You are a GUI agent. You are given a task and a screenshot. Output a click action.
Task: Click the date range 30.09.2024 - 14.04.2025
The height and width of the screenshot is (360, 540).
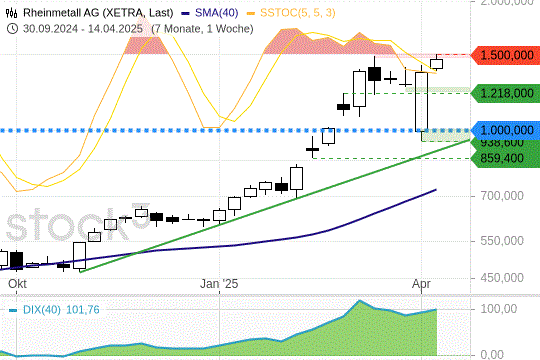83,29
